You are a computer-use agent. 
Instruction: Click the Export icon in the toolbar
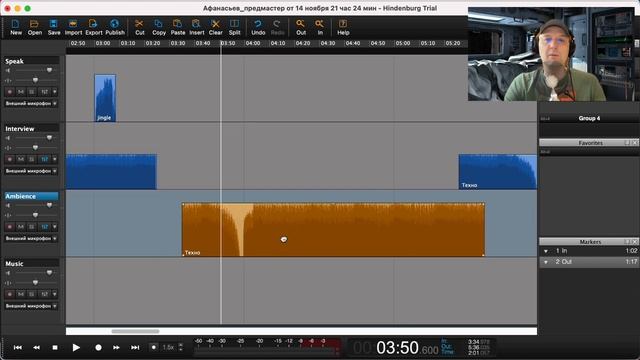pyautogui.click(x=93, y=27)
